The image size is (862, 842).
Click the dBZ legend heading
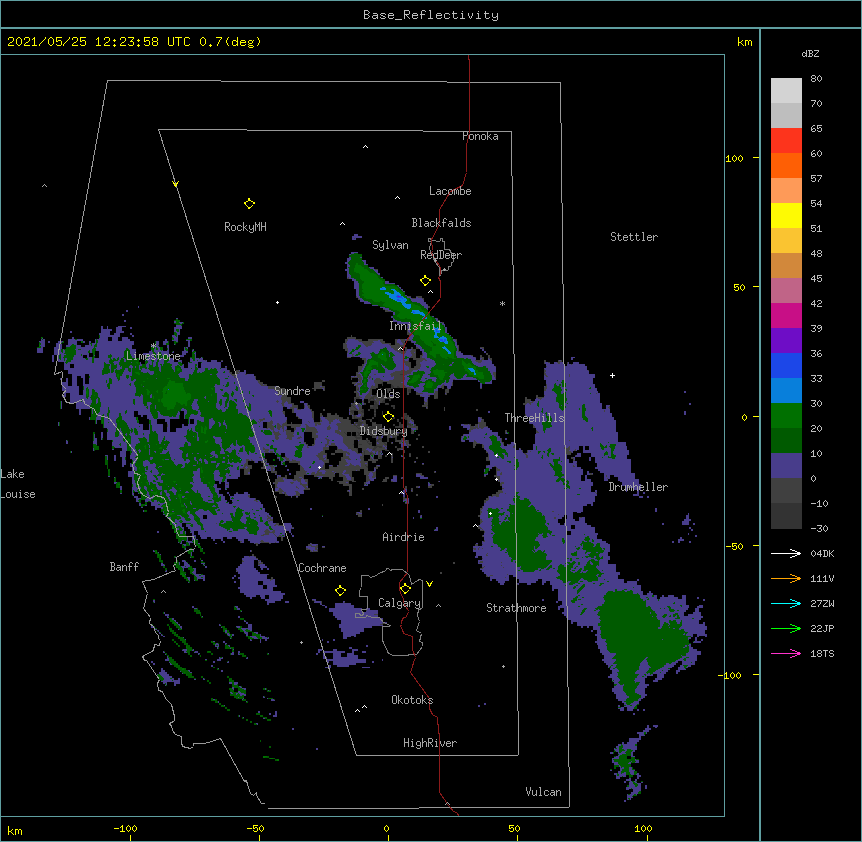(810, 53)
